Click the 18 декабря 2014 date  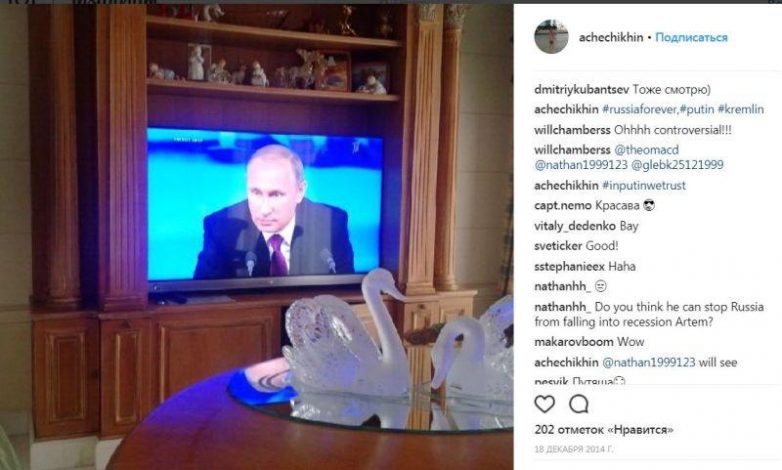point(574,450)
